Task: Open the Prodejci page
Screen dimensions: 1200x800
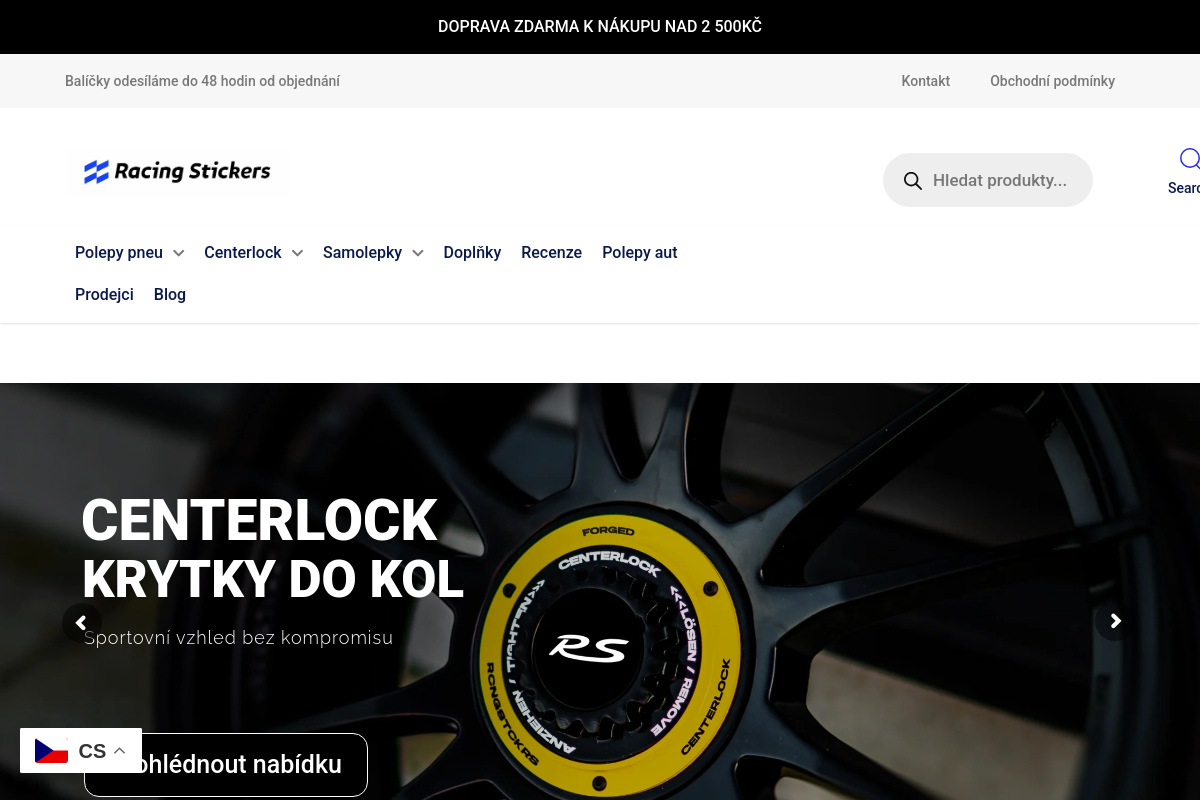Action: pos(104,295)
